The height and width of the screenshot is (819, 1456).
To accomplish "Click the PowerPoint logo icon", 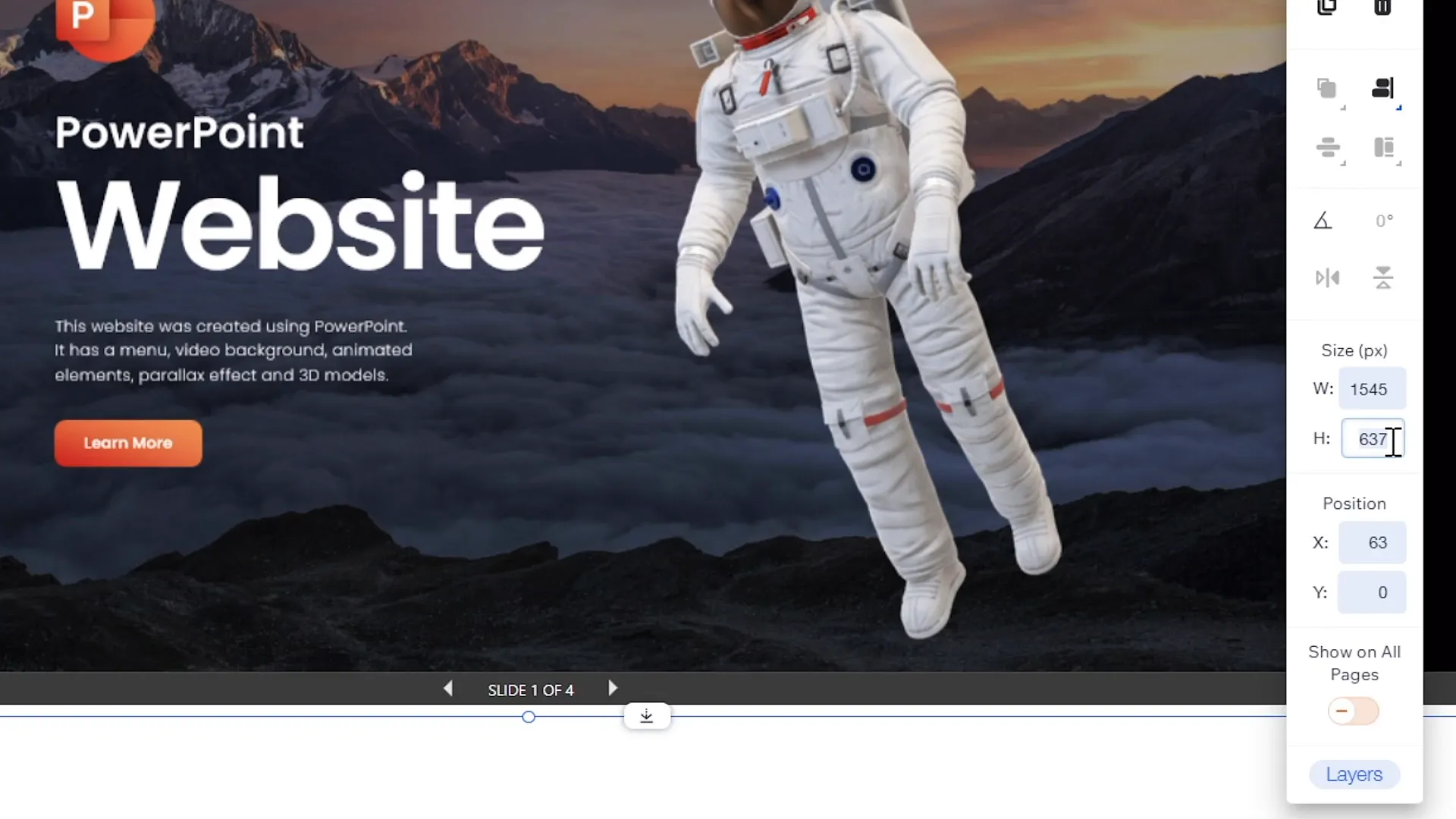I will click(x=105, y=27).
